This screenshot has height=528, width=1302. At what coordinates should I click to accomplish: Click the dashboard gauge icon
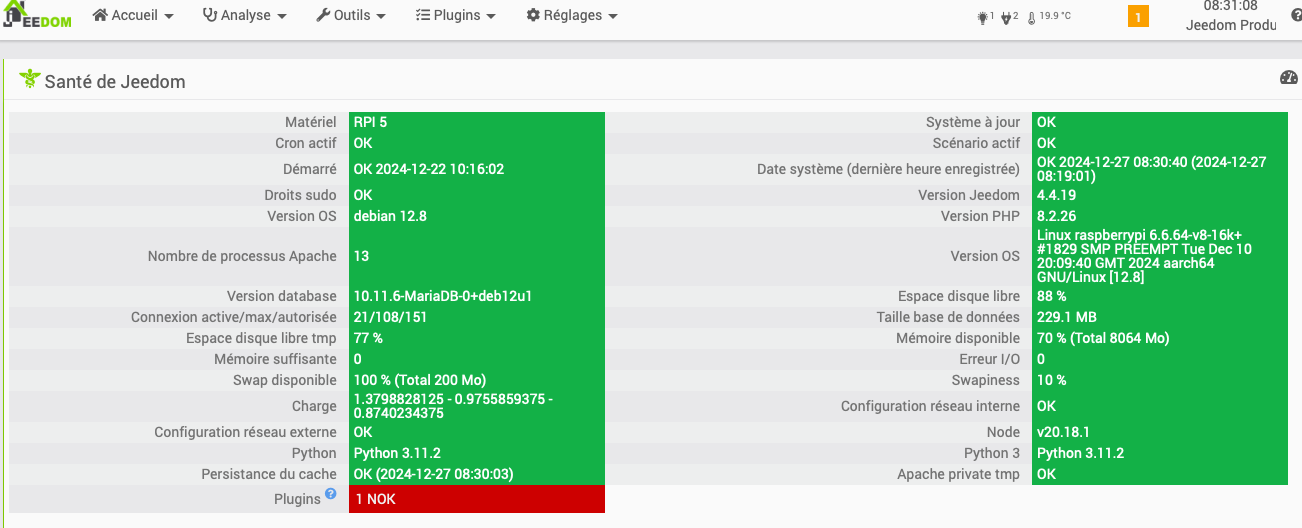point(1288,77)
